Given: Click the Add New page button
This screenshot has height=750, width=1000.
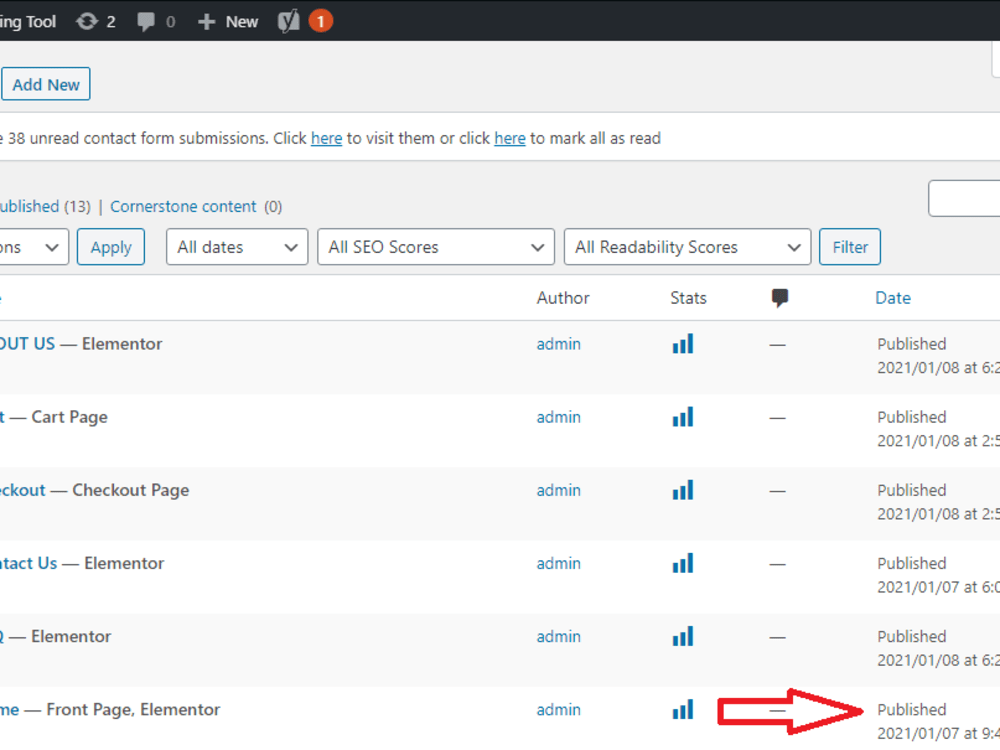Looking at the screenshot, I should (x=46, y=84).
